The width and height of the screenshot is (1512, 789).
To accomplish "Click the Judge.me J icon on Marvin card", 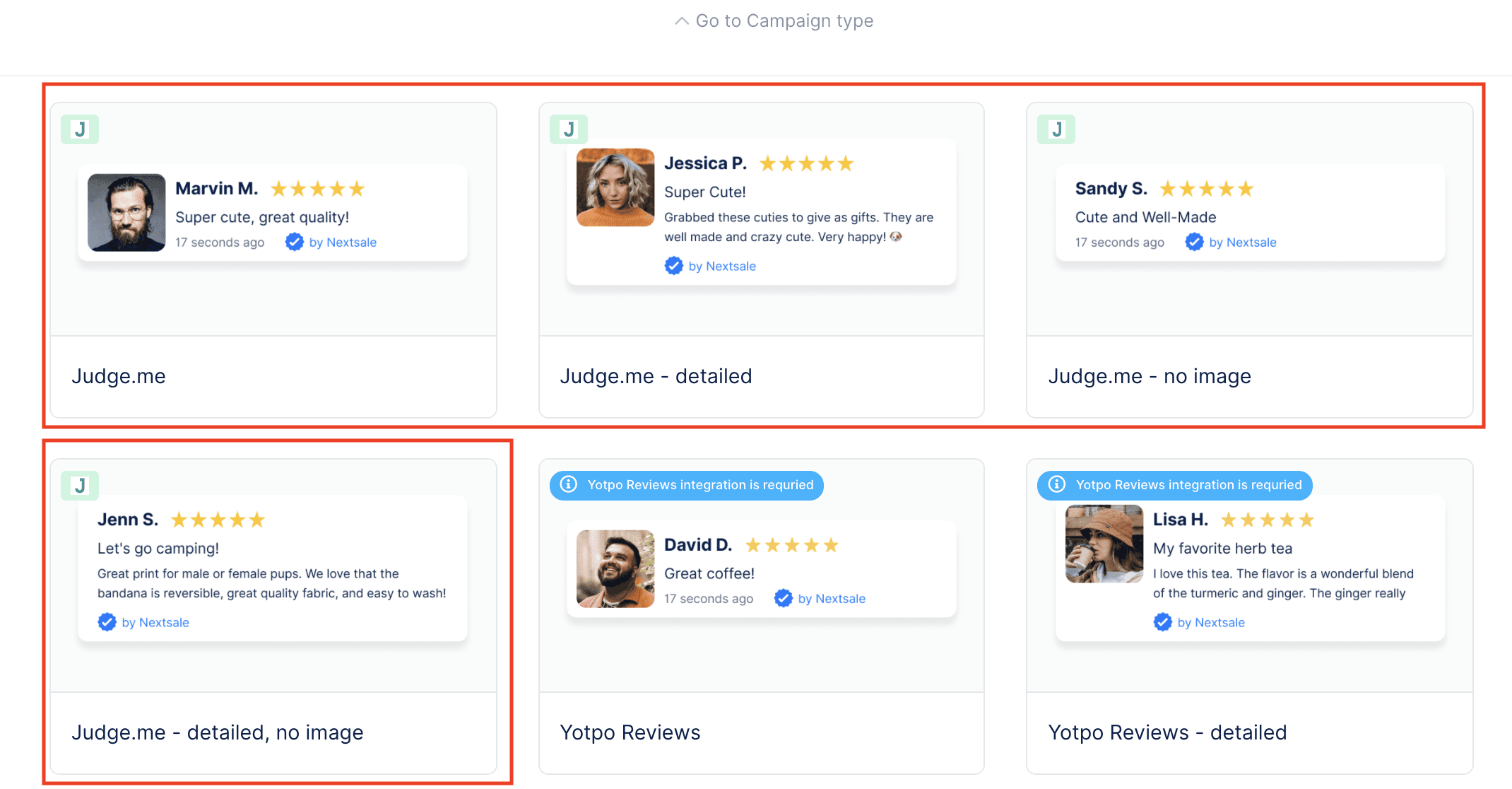I will (79, 129).
